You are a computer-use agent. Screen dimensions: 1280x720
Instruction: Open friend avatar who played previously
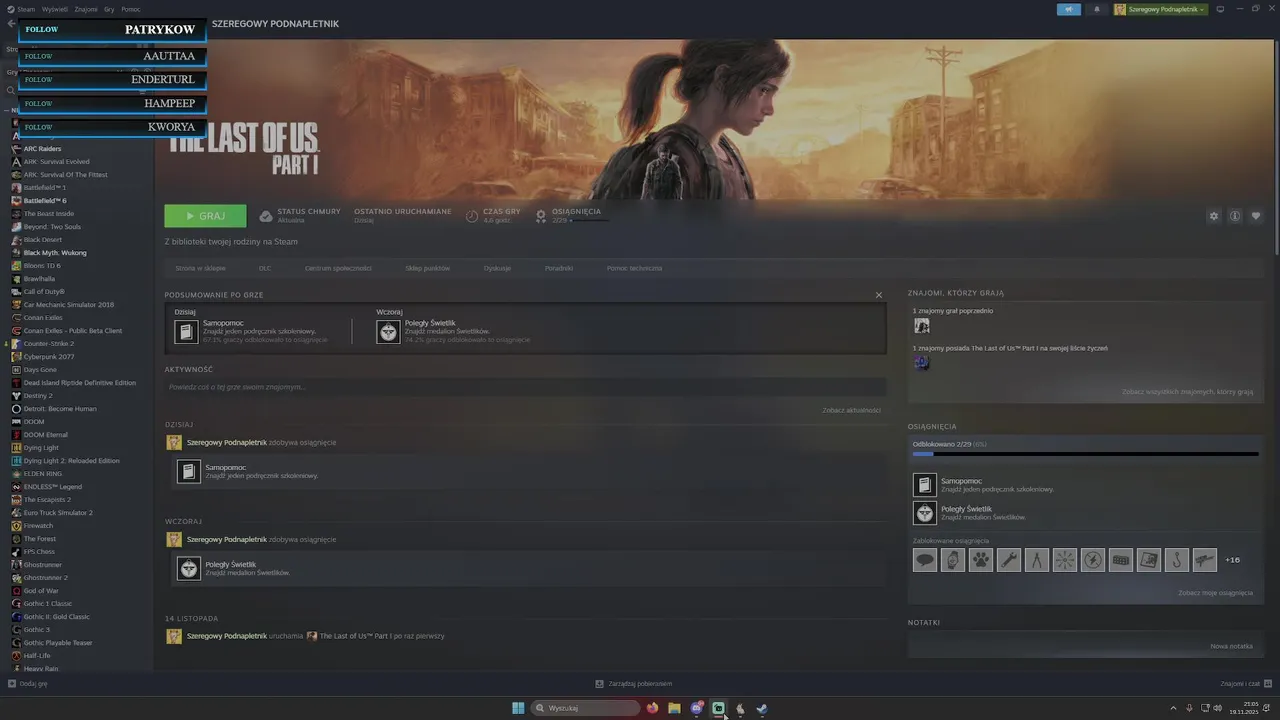(921, 325)
